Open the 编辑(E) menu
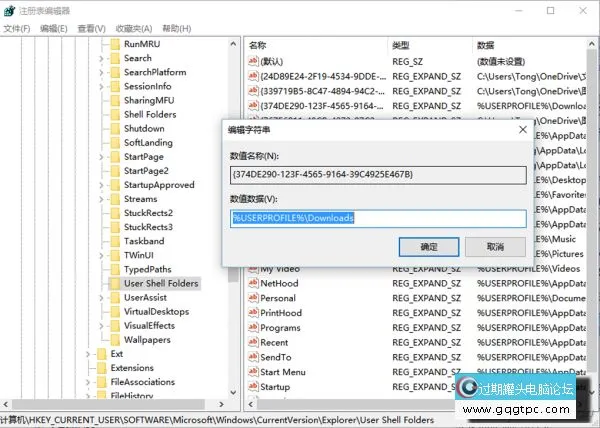Viewport: 600px width, 428px height. coord(53,28)
